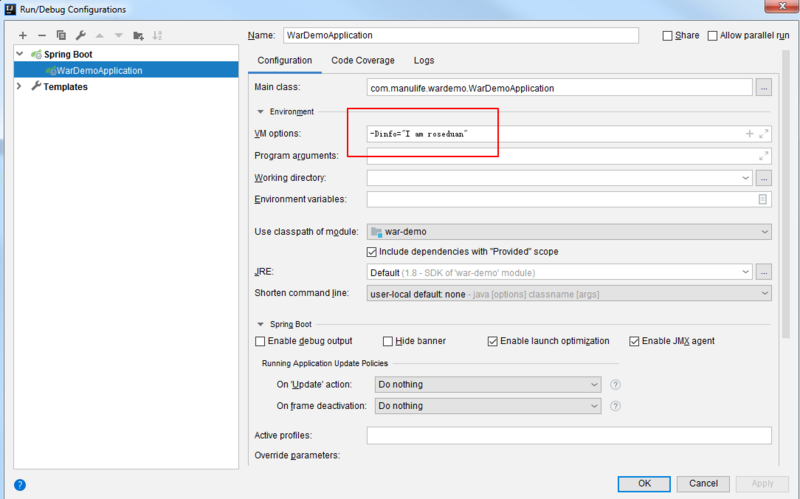
Task: Click the Main class input field
Action: coord(559,88)
